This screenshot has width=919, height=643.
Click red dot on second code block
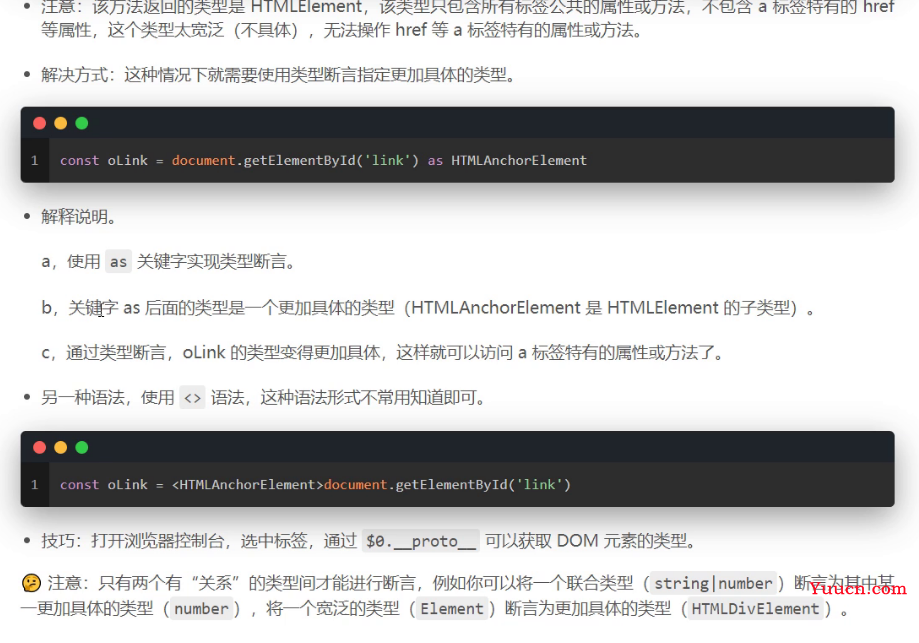(40, 448)
